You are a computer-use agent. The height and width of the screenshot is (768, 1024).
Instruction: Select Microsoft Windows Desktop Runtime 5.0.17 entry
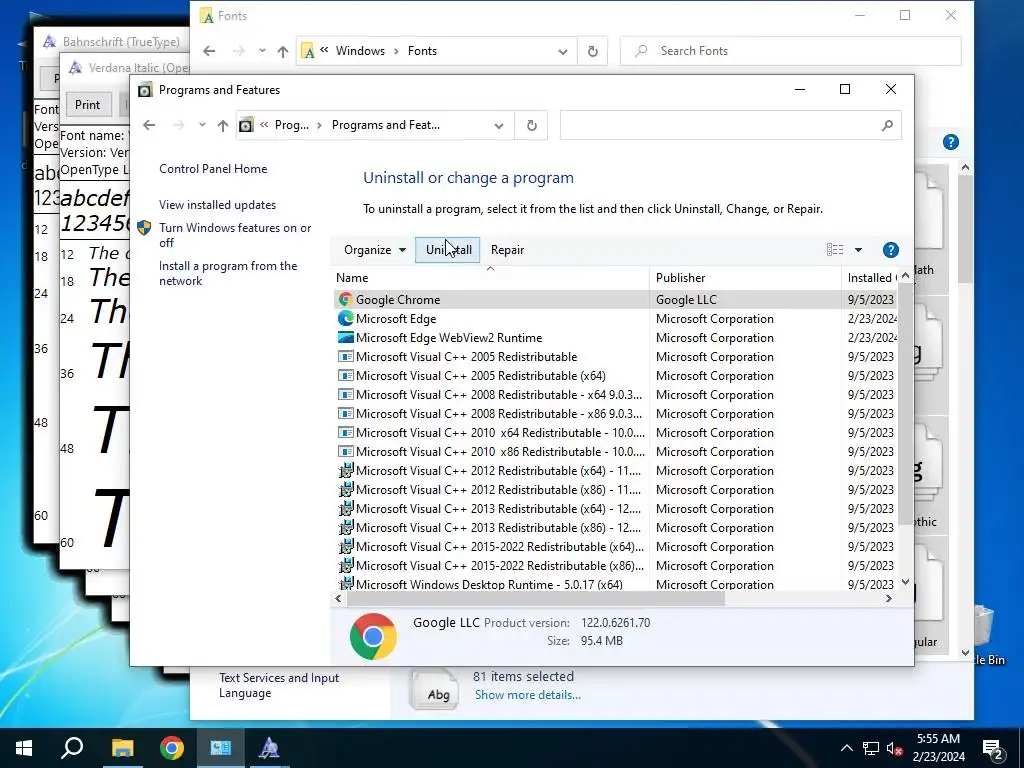point(616,584)
